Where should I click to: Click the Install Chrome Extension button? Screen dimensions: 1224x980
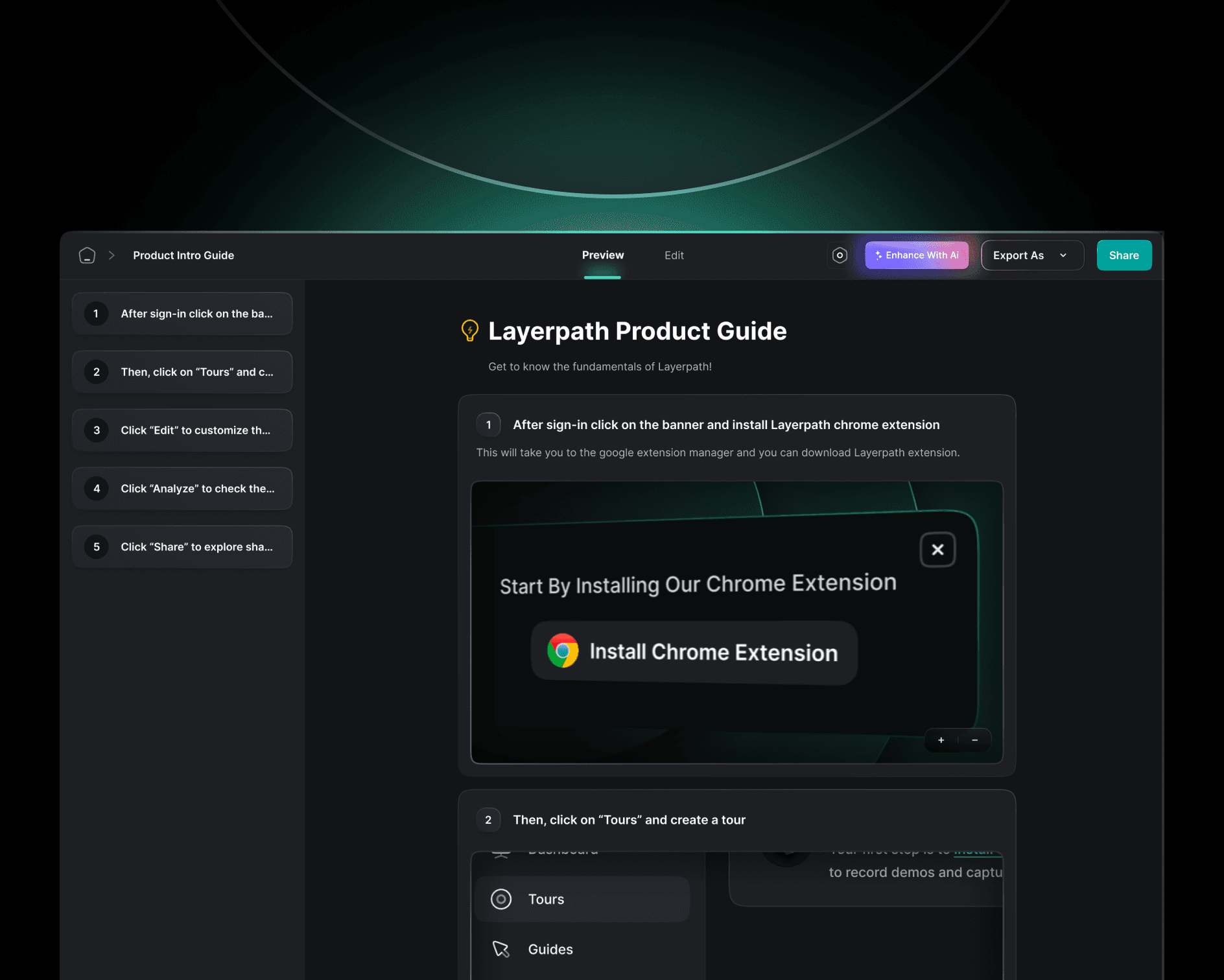click(693, 652)
